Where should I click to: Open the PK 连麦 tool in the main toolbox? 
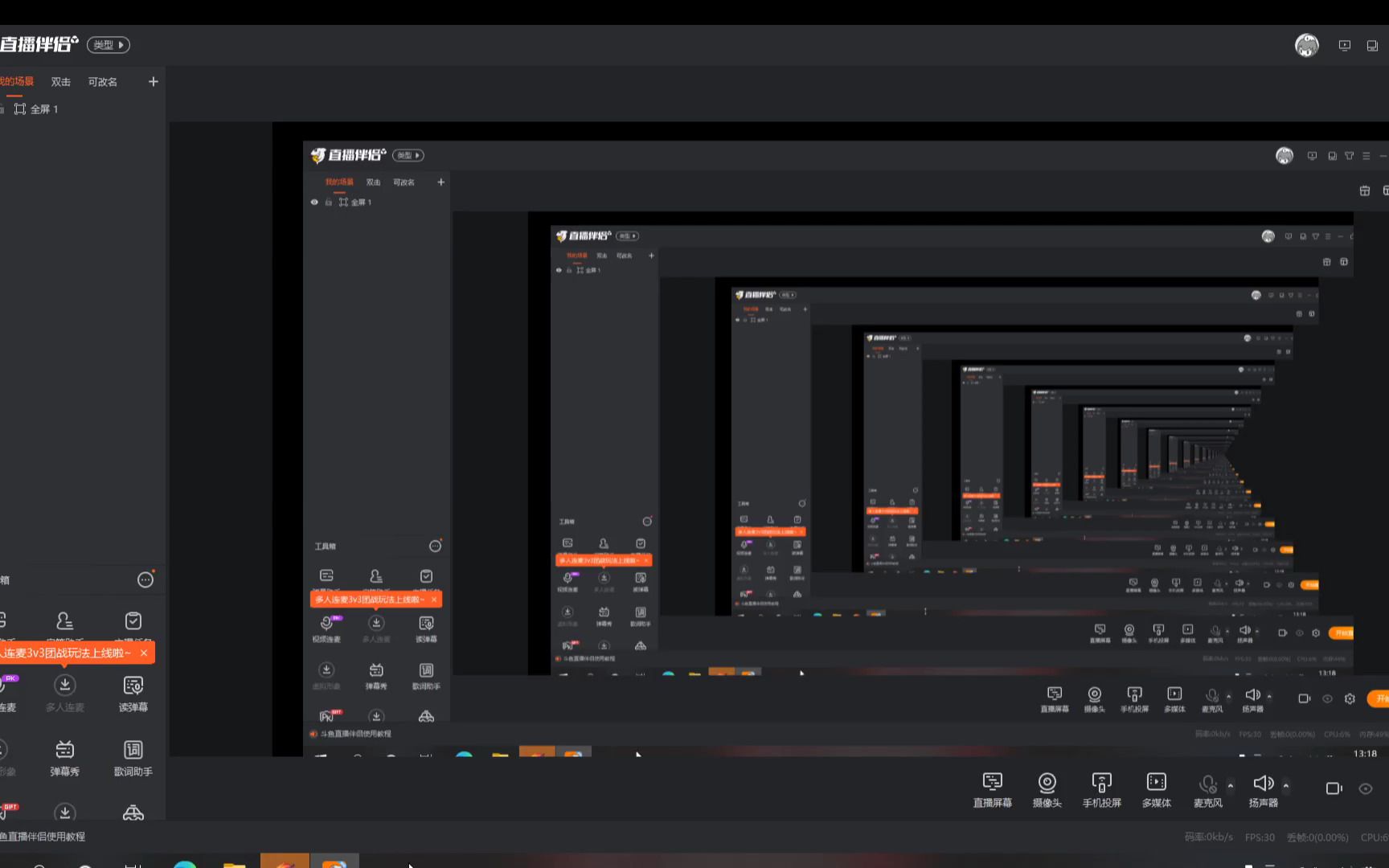8,693
